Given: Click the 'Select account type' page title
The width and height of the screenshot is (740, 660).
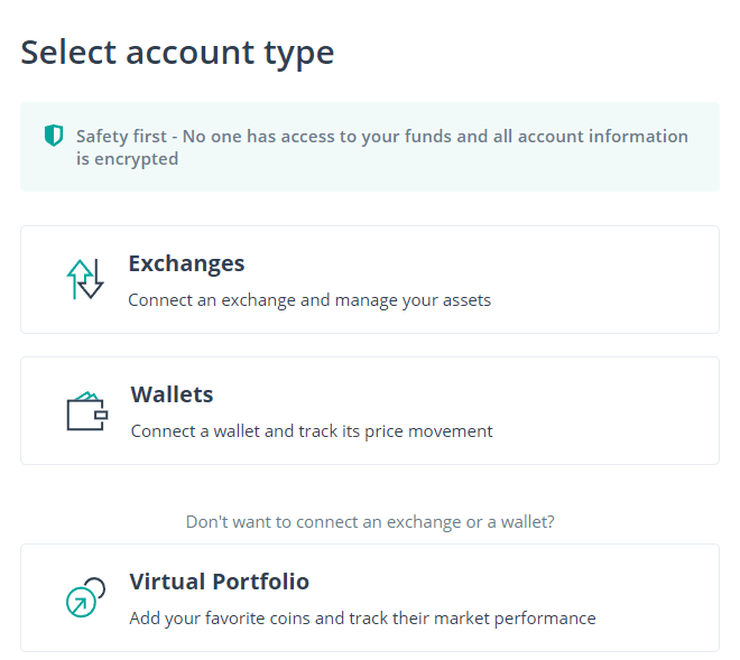Looking at the screenshot, I should 177,52.
